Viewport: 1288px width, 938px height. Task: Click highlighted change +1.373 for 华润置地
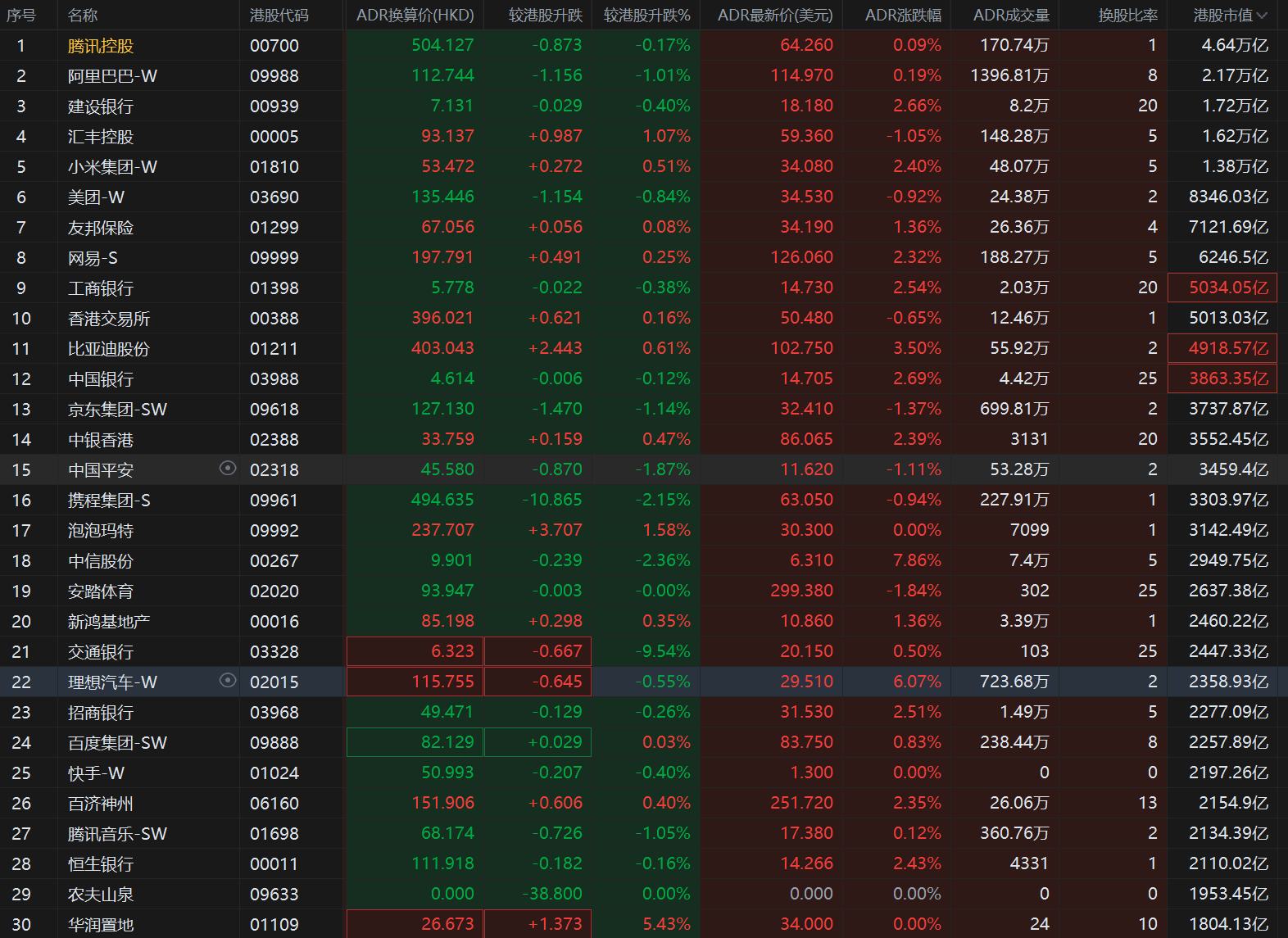[537, 924]
